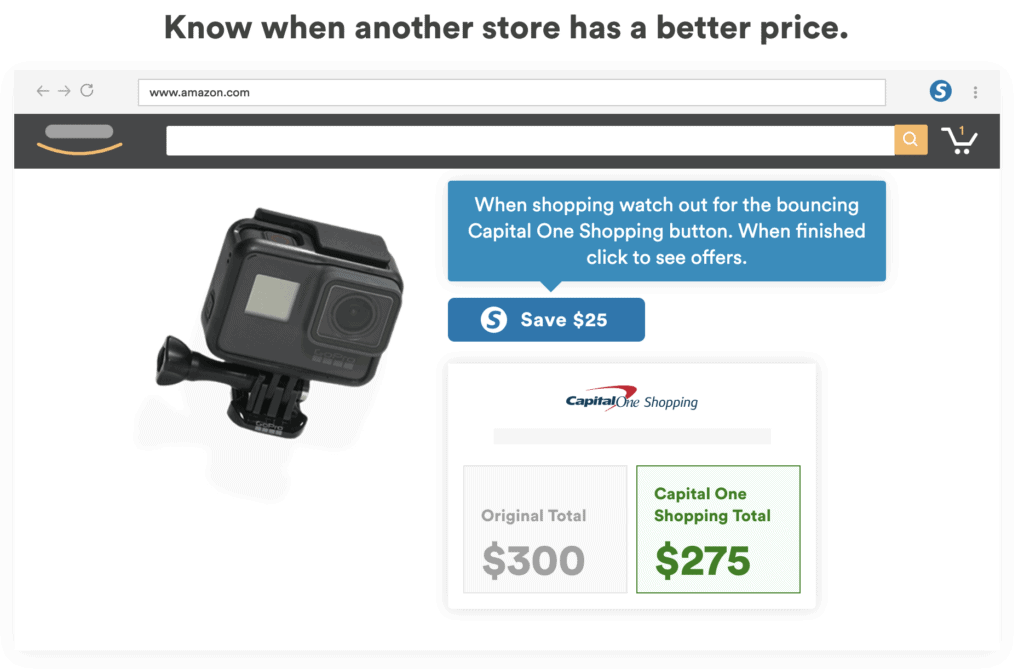Screen dimensions: 1024x669
Task: Click the cart item count badge
Action: (x=962, y=131)
